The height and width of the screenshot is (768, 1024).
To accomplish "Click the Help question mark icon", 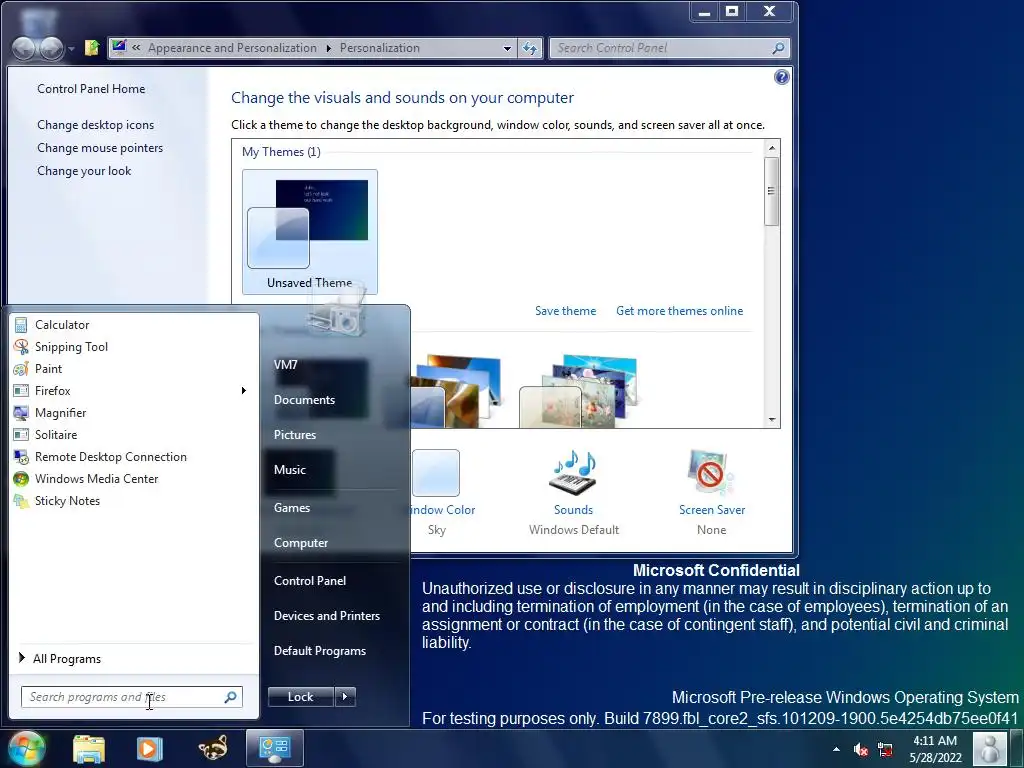I will [781, 78].
